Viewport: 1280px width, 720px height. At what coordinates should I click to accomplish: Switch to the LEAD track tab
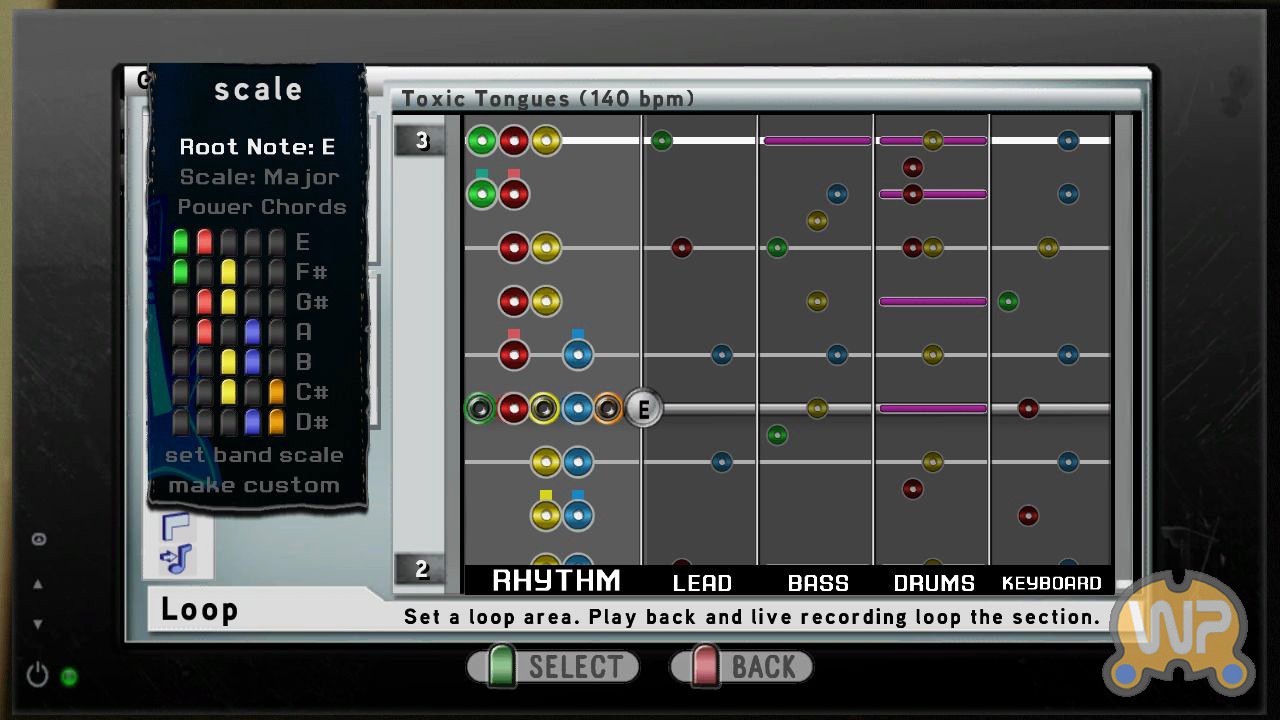[701, 582]
